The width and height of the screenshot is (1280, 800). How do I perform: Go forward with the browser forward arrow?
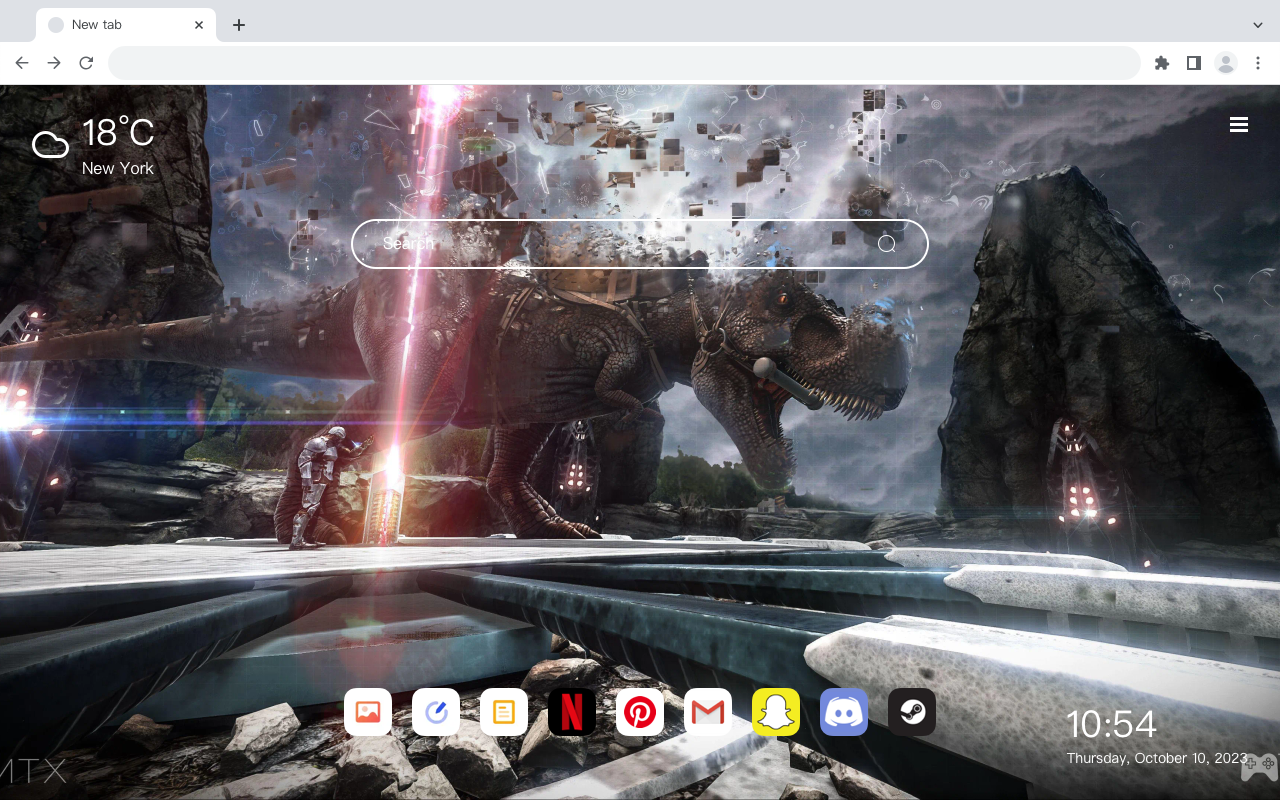point(54,63)
